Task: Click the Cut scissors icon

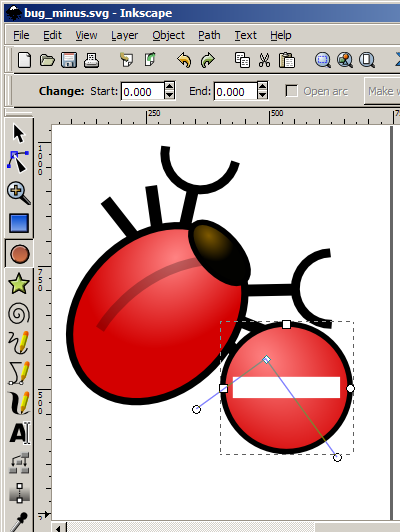Action: 264,60
